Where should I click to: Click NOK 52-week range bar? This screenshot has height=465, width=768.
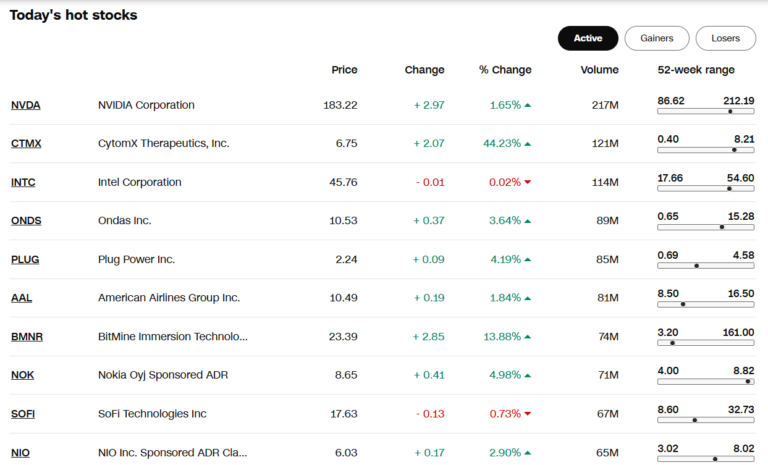pos(706,382)
